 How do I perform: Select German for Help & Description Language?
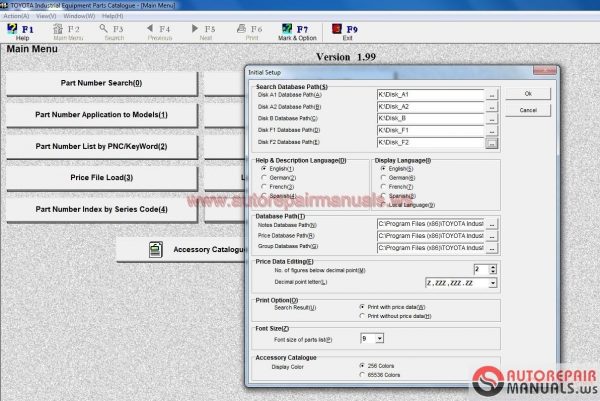click(x=264, y=178)
